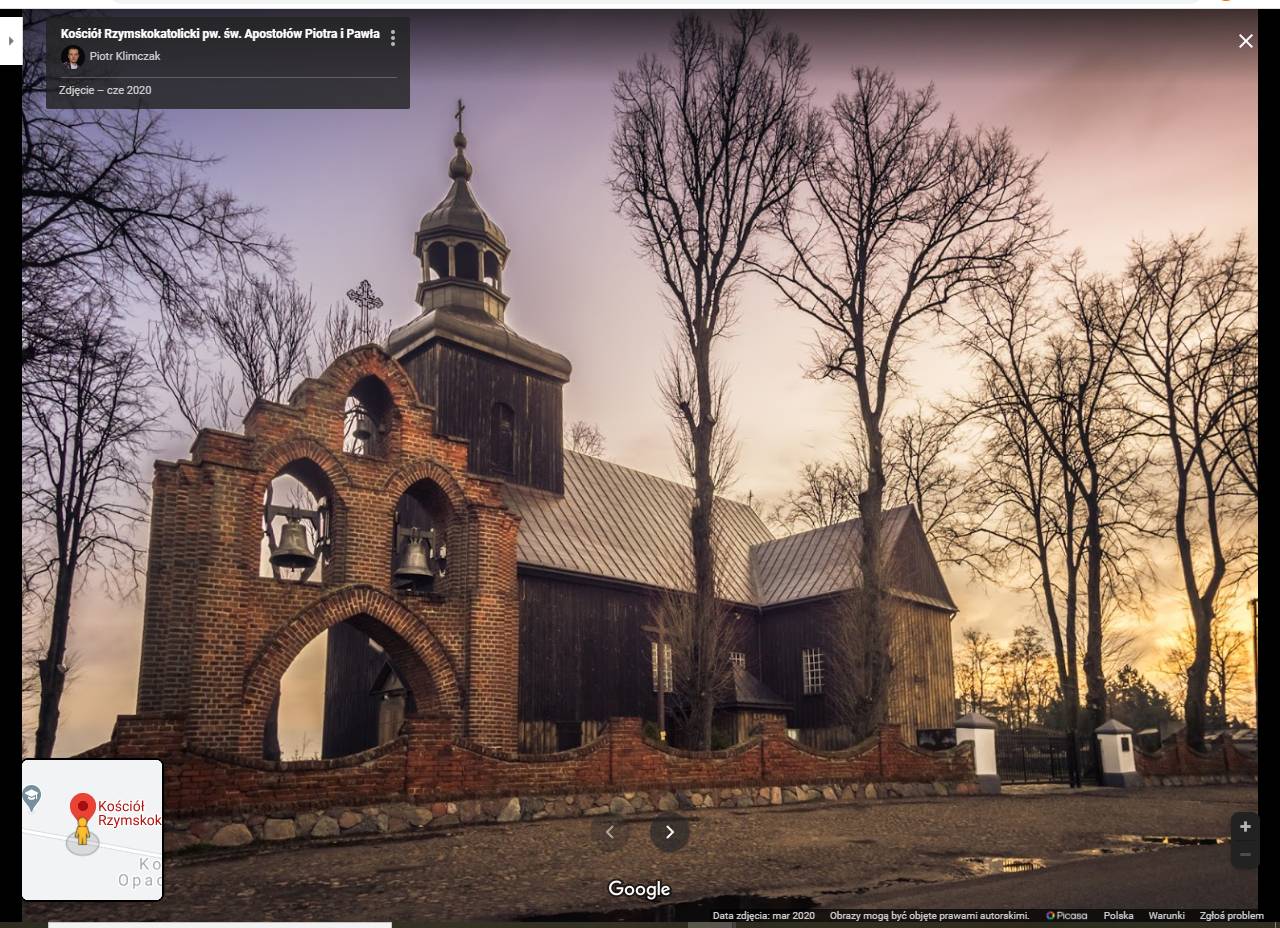Open the Piotr Klimczak contributor name link
Screen dimensions: 1280x928
pyautogui.click(x=125, y=57)
